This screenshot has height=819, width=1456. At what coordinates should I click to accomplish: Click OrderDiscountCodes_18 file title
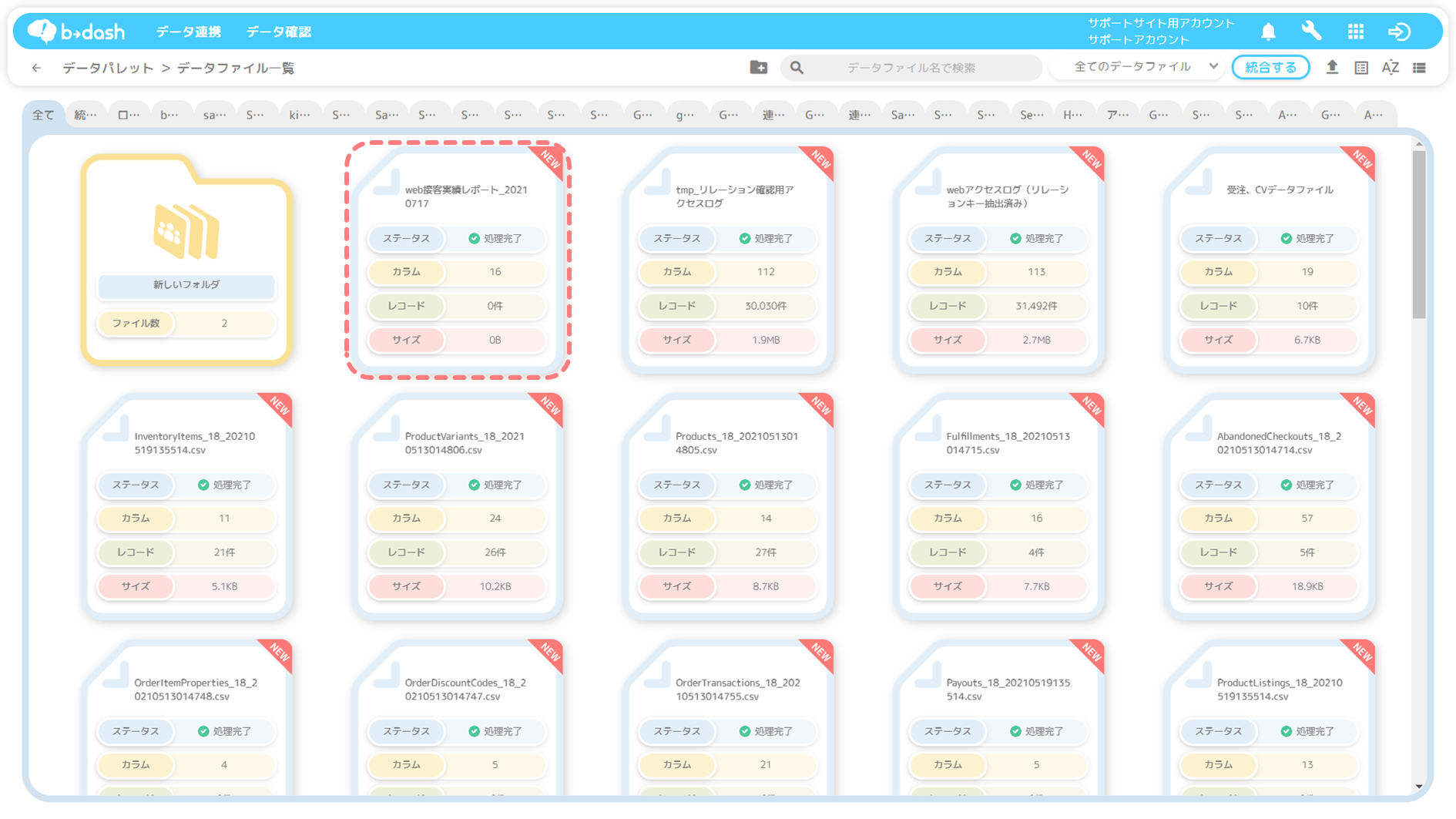pos(465,690)
